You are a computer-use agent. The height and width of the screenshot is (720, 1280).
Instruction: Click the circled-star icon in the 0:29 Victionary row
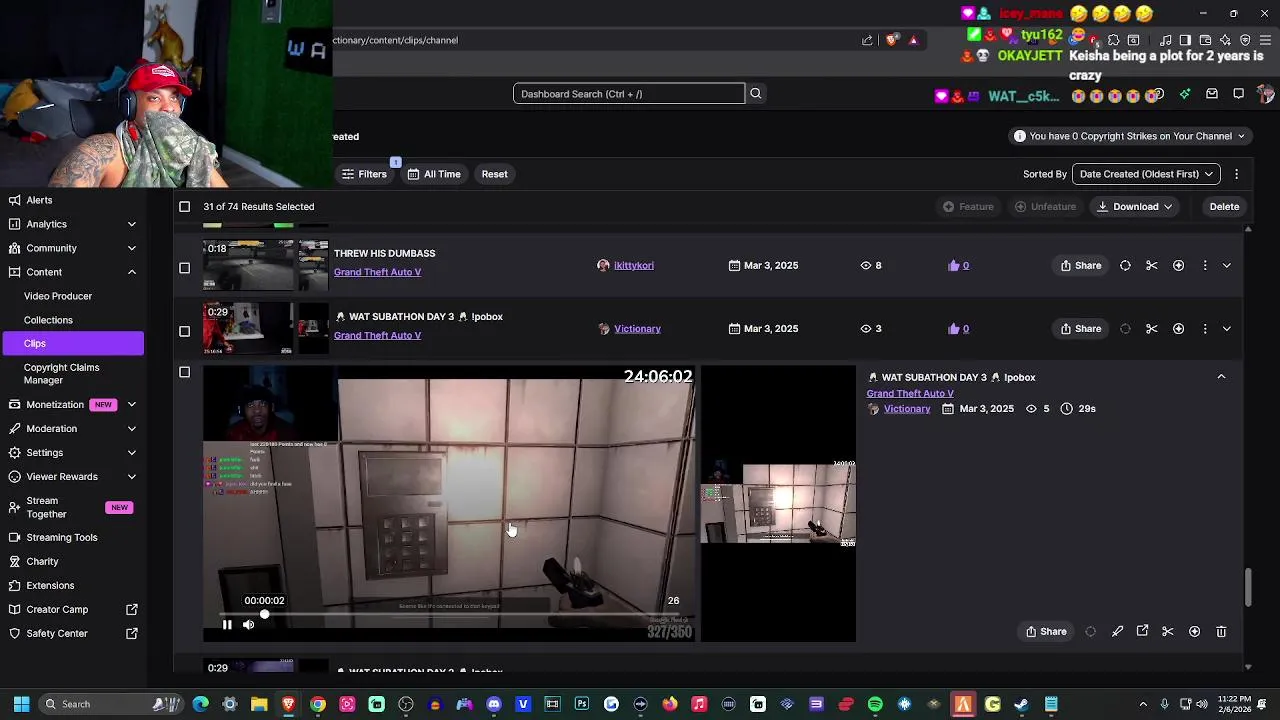click(x=1178, y=328)
